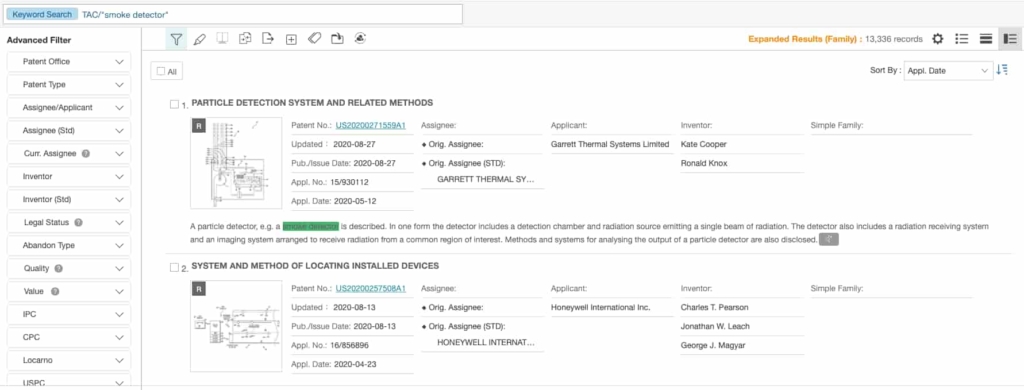Expand the Patent Office filter
This screenshot has width=1024, height=390.
point(69,61)
